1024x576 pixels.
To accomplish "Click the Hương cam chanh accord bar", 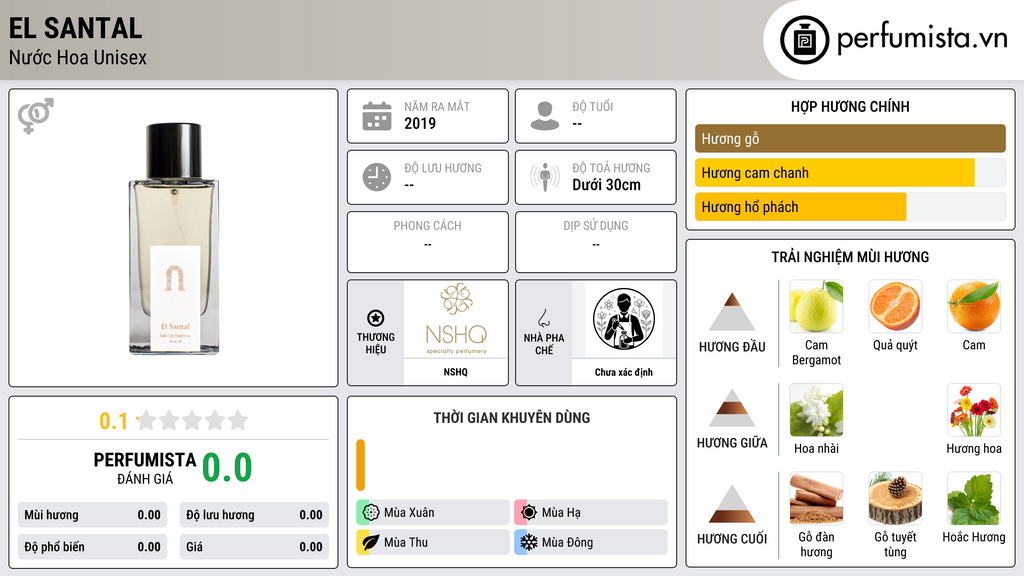I will (850, 173).
